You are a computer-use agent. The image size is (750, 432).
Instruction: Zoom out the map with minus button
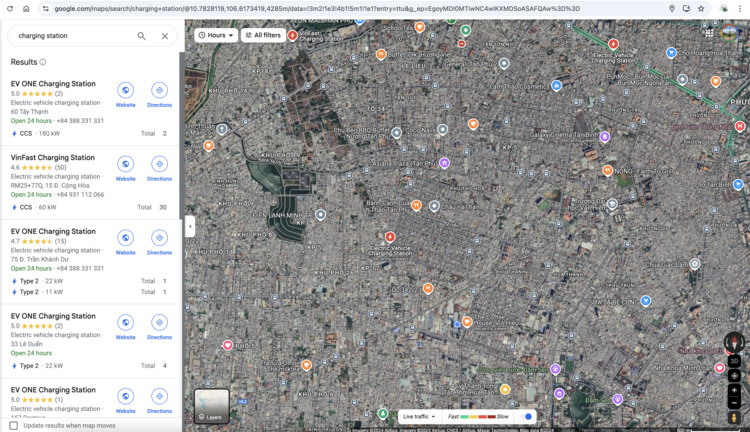coord(734,402)
